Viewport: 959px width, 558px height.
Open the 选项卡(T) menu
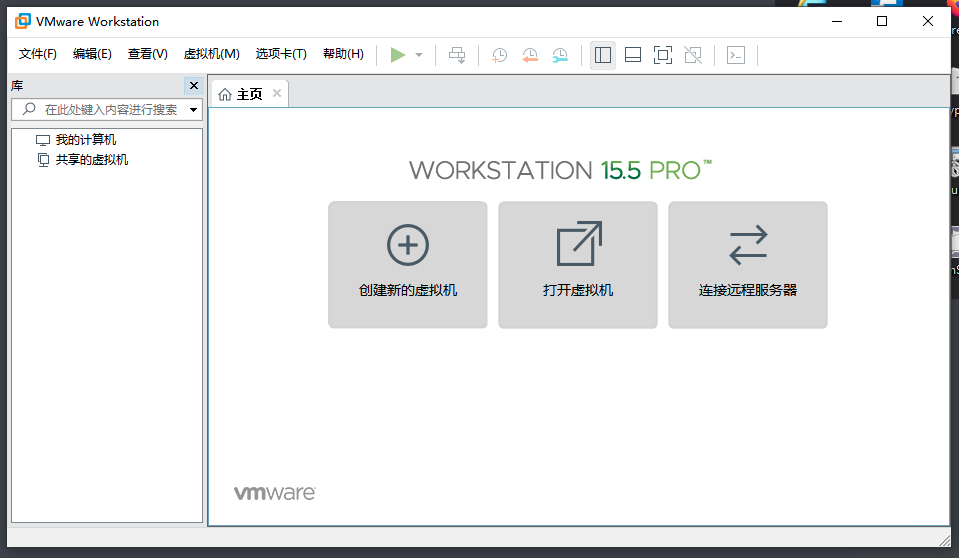click(281, 54)
